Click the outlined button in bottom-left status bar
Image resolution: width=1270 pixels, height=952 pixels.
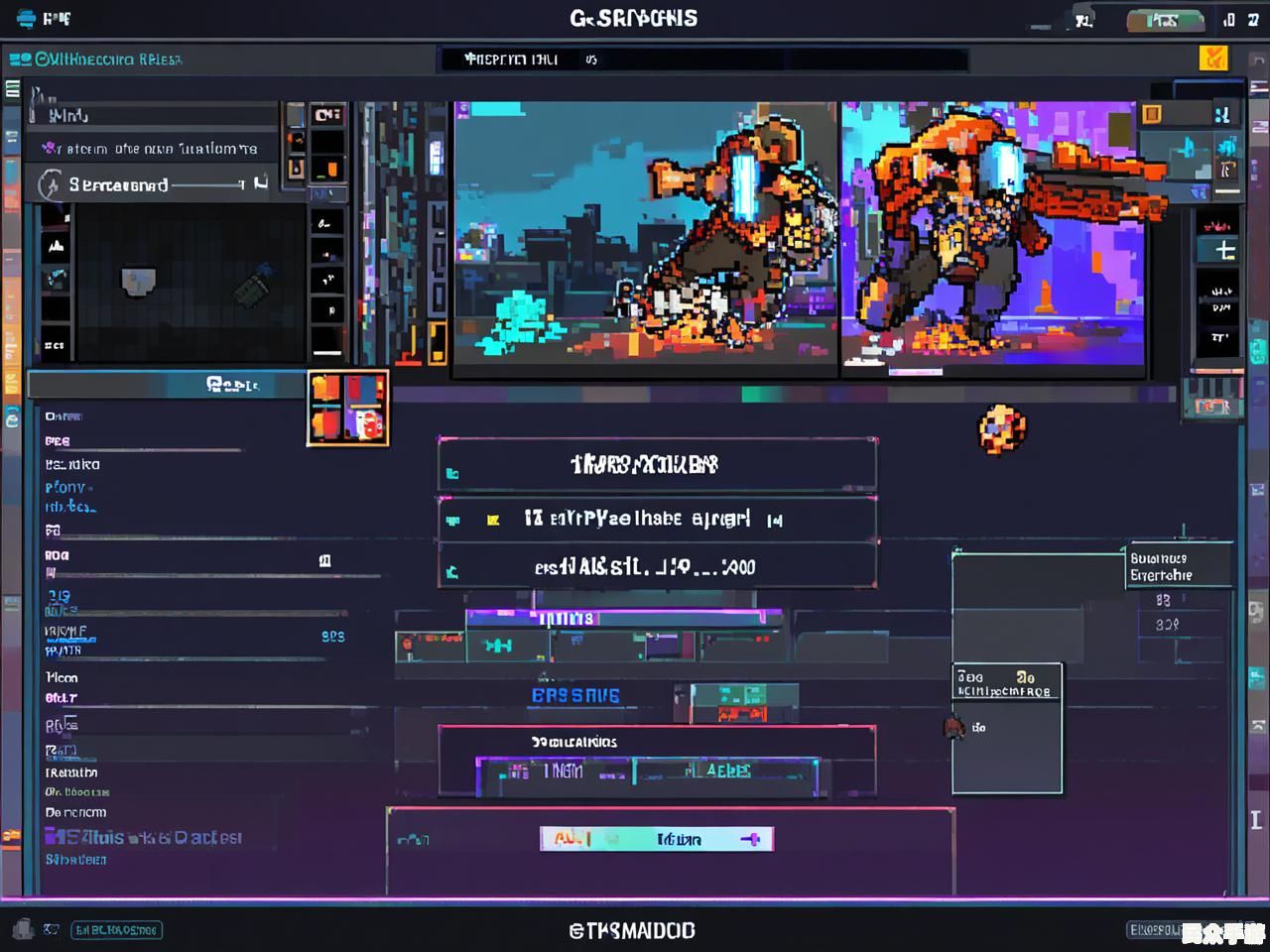[116, 930]
